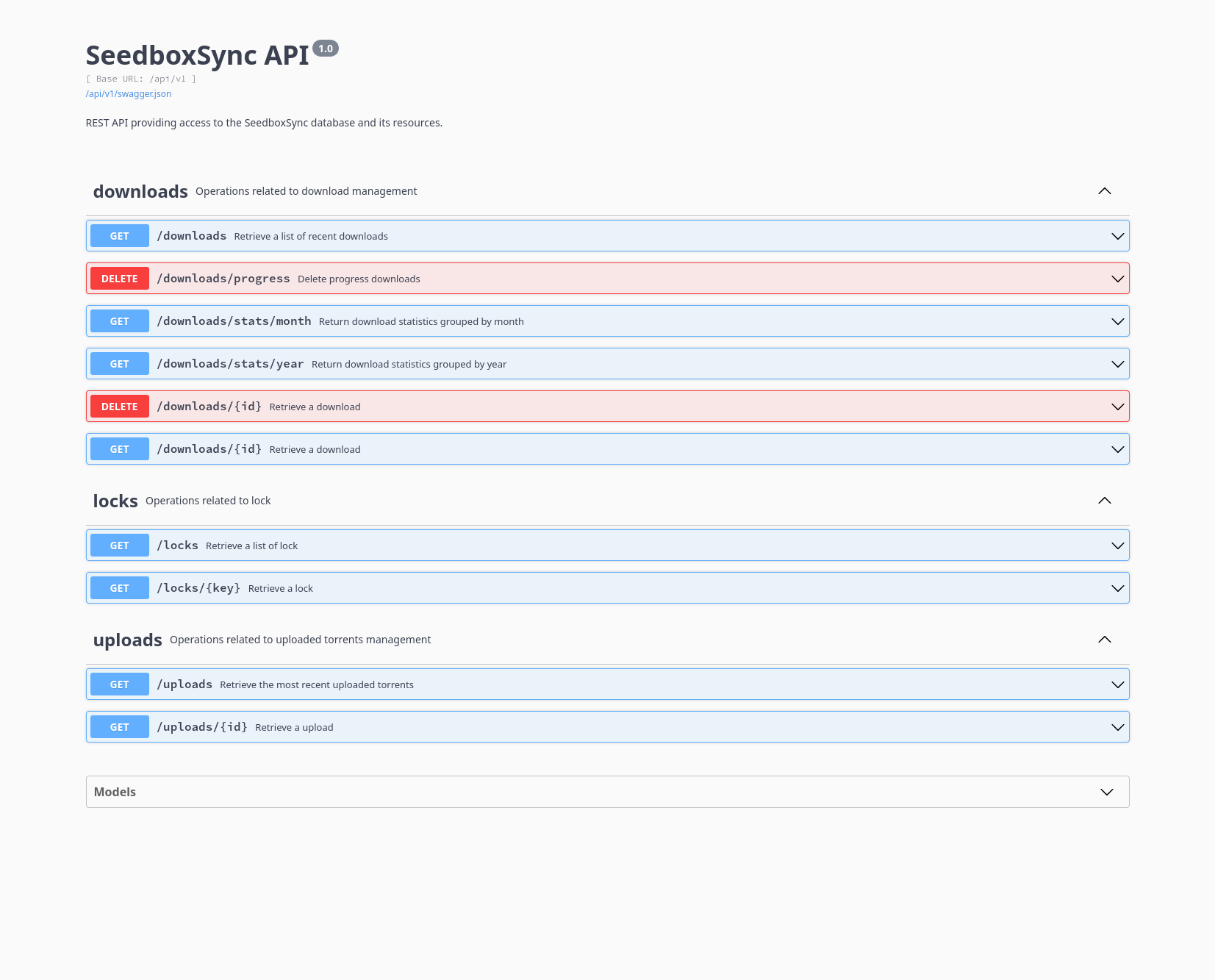The image size is (1215, 980).
Task: Click "Delete progress downloads" description
Action: (x=359, y=279)
